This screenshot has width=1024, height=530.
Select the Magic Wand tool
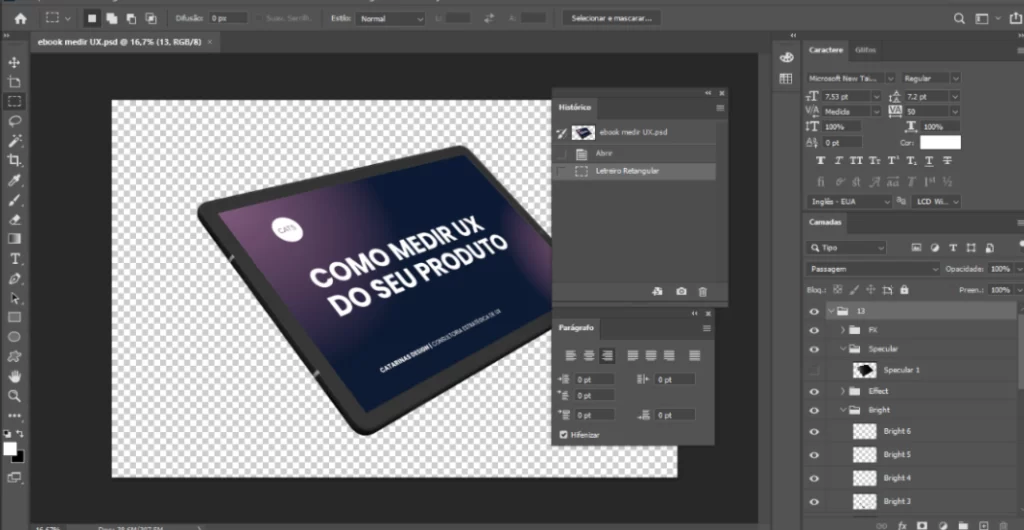[x=15, y=141]
